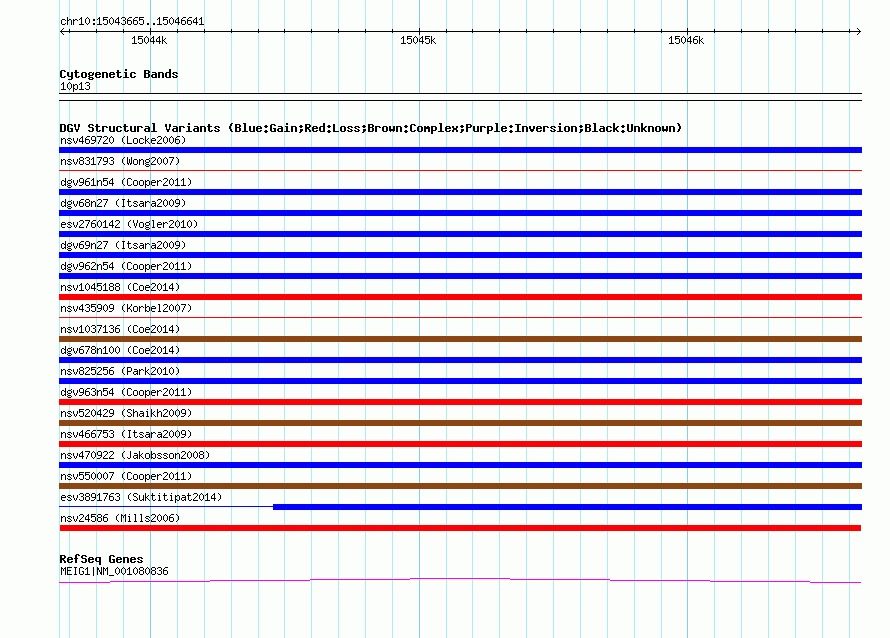Click the thick blue bar of esv3891763
Screen dimensions: 890x638
568,507
